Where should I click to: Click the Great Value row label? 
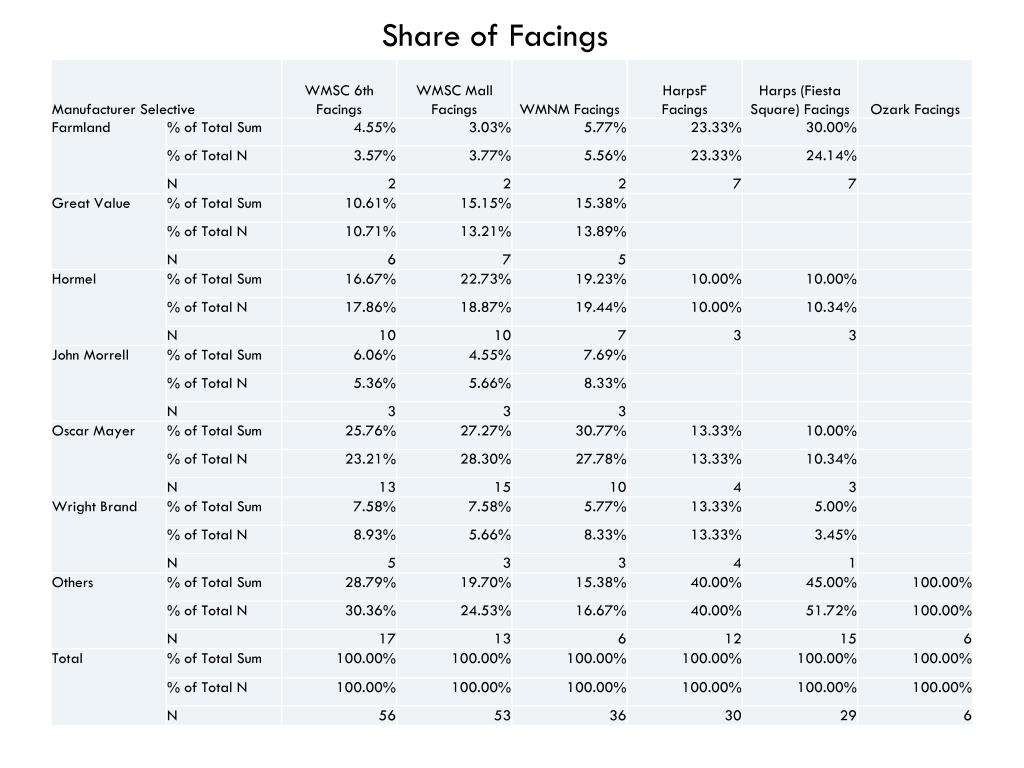tap(91, 203)
